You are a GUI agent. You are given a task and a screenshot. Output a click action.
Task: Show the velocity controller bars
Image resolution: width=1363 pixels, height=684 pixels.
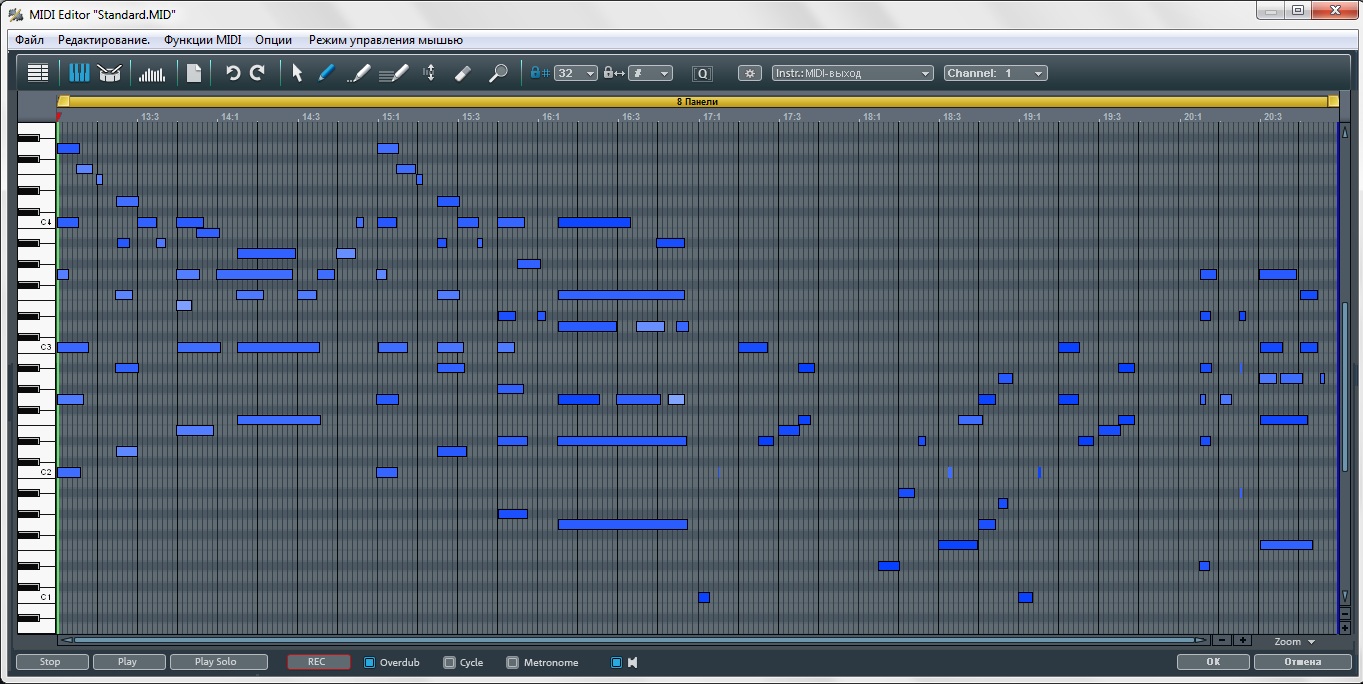[152, 73]
